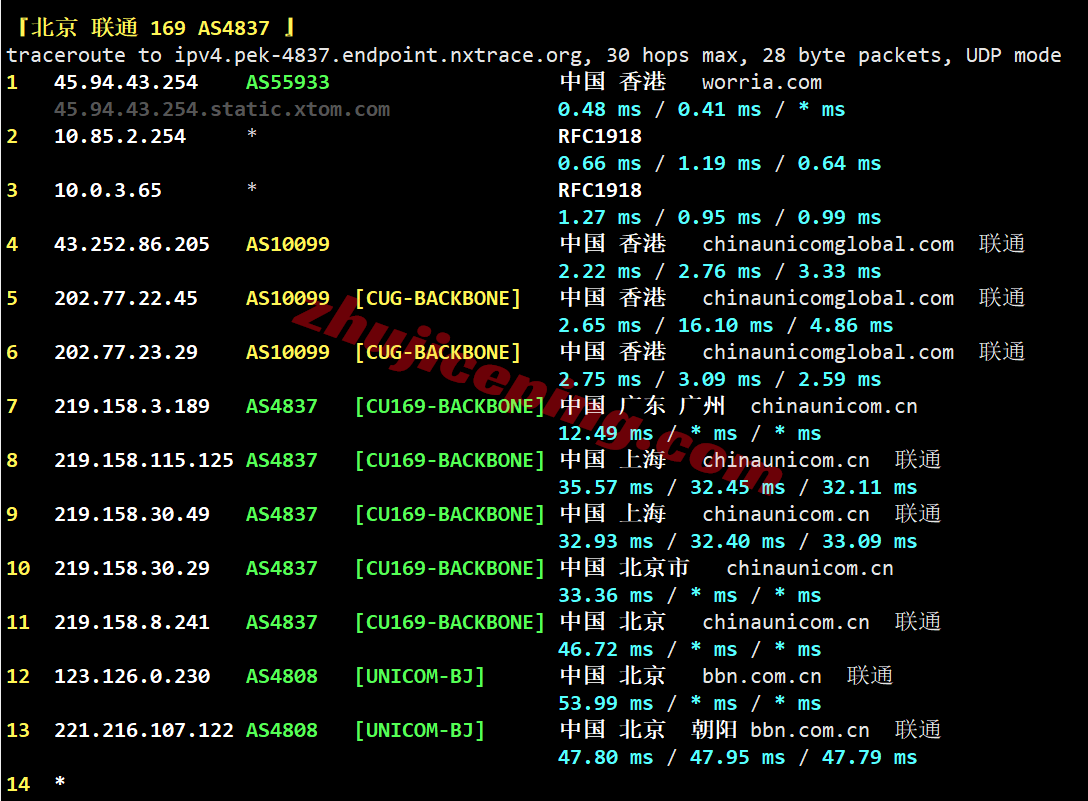The width and height of the screenshot is (1088, 801).
Task: Click latency 47.95 ms
Action: click(x=737, y=758)
